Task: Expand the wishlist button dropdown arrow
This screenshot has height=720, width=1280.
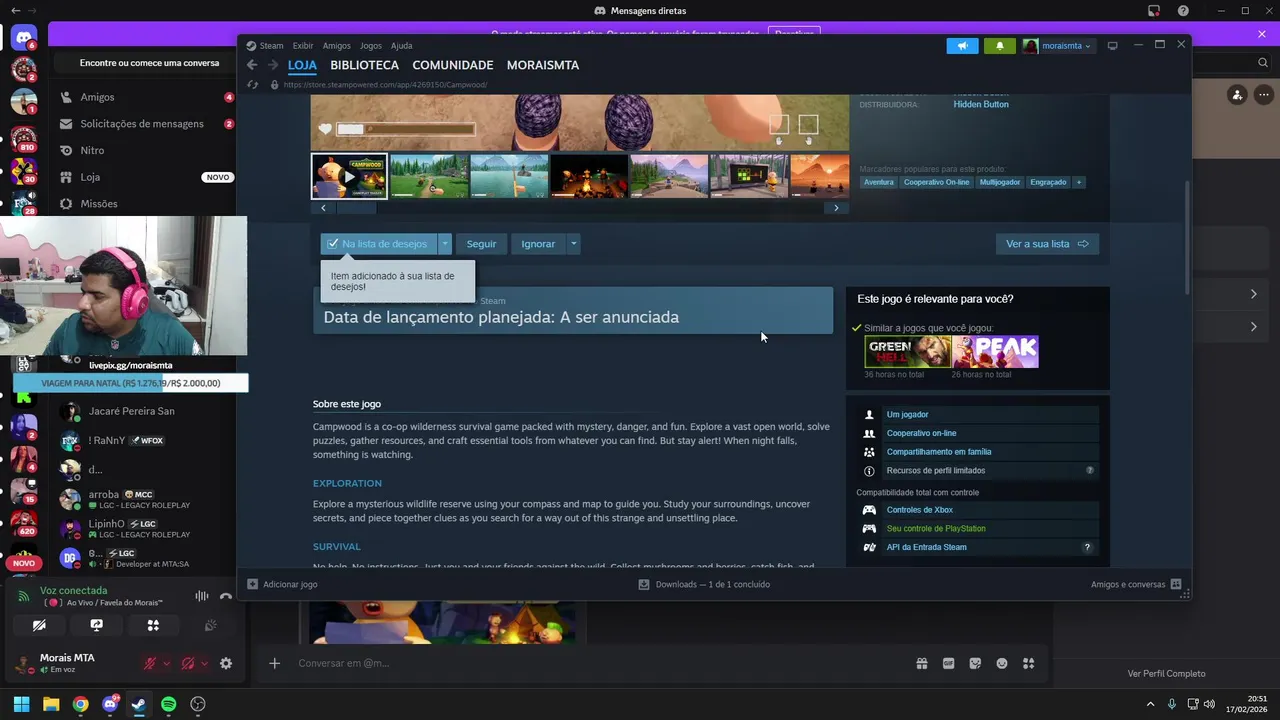Action: (x=445, y=244)
